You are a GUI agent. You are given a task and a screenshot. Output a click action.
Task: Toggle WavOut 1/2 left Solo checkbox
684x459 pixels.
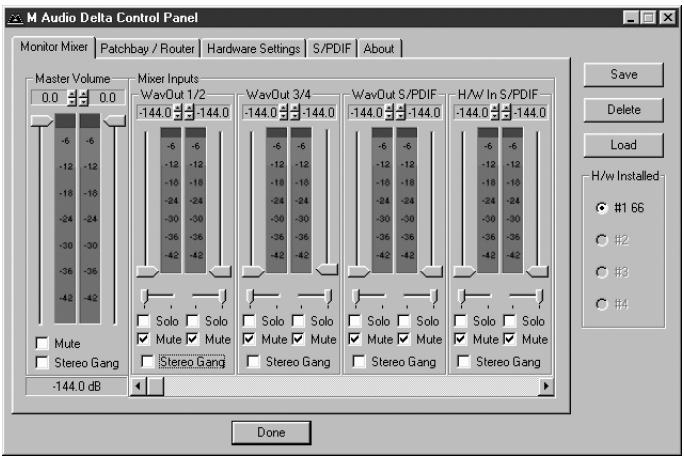tap(143, 321)
